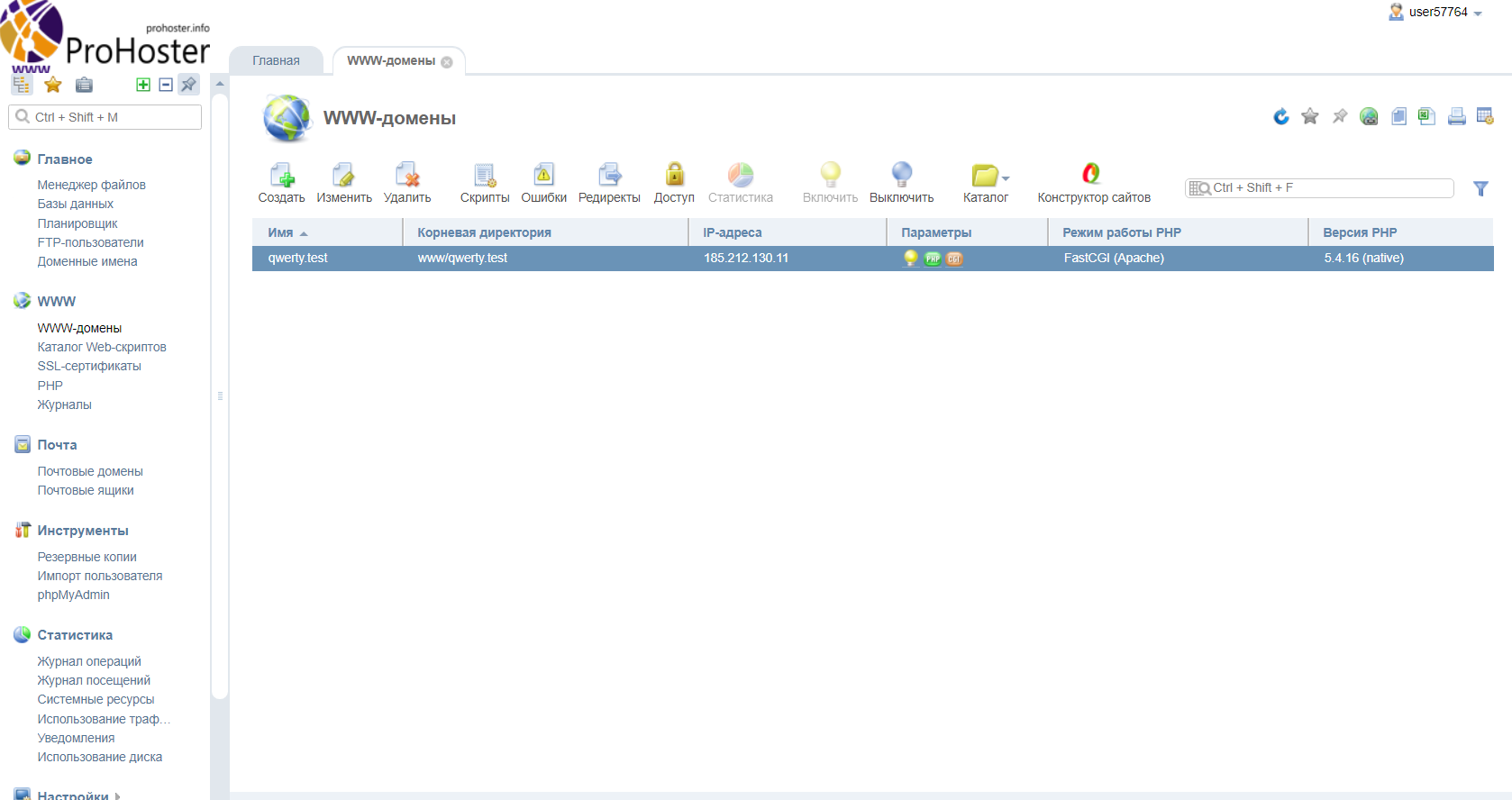1512x800 pixels.
Task: Collapse all sidebar sections with minus icon
Action: (166, 85)
